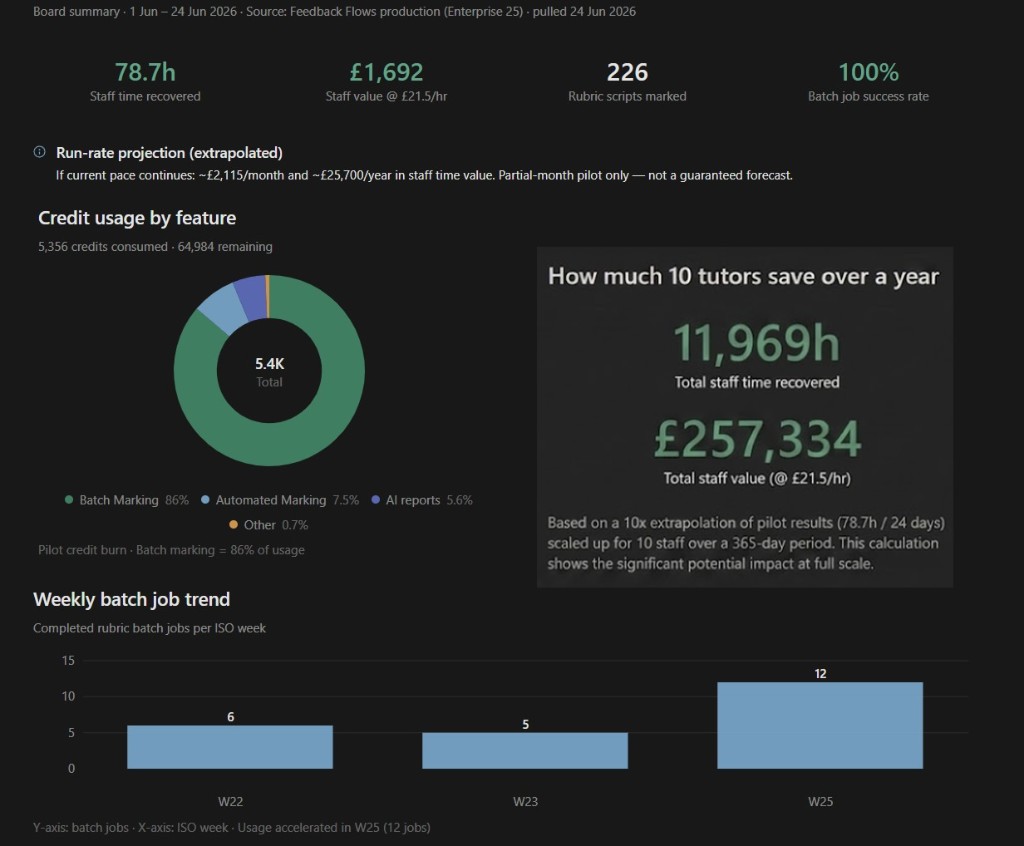Screen dimensions: 1024x846
Task: Click the £257,334 total value figure
Action: point(758,438)
